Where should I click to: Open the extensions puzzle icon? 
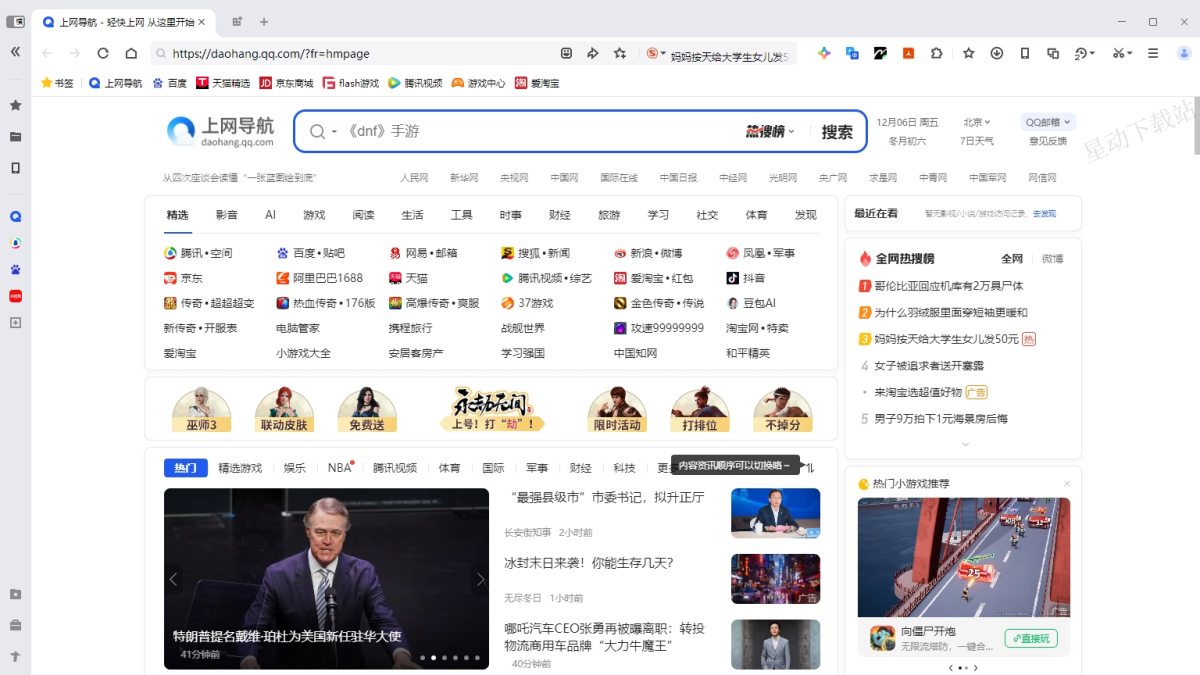936,53
